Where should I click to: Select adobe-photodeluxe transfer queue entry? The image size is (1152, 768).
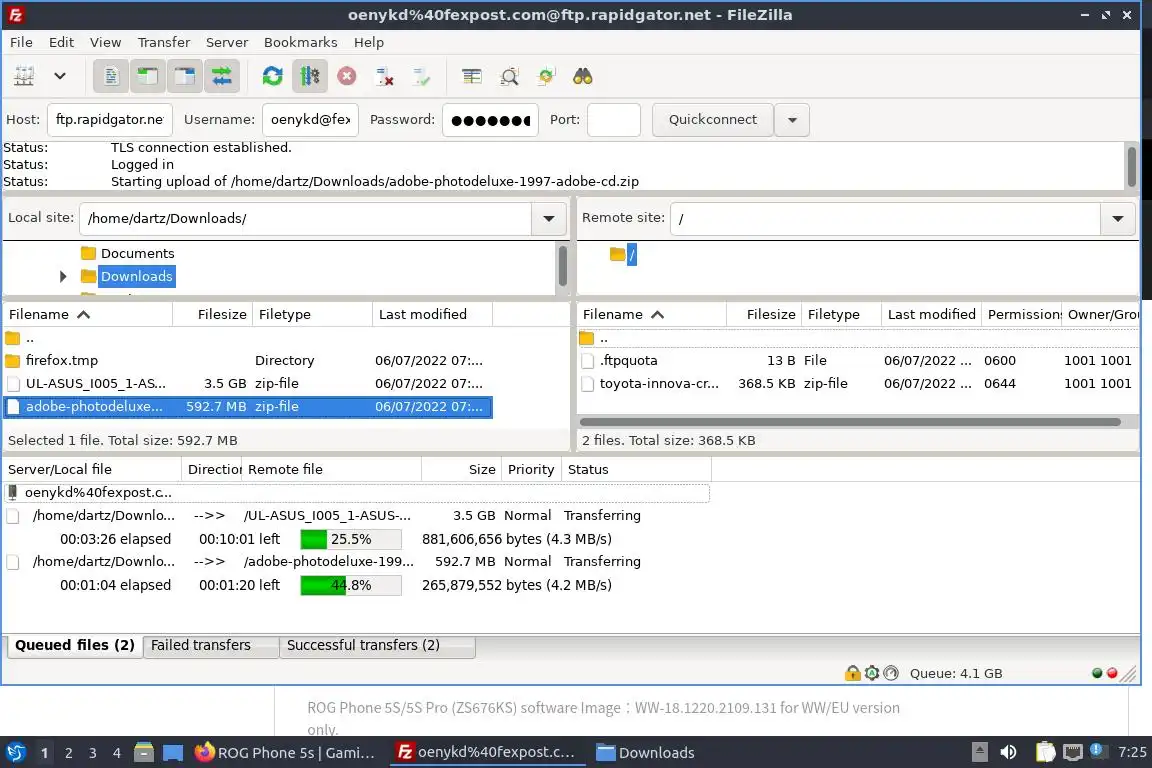[x=356, y=562]
